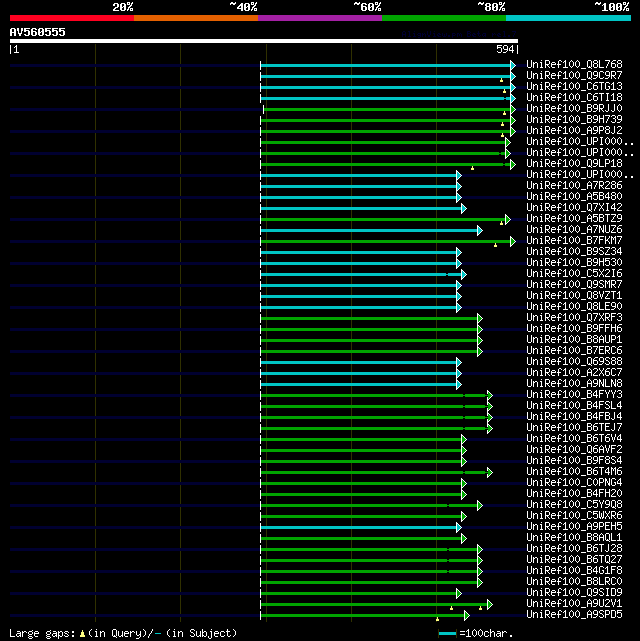Select the UniRef100_A9P8J2 label
This screenshot has width=640, height=641.
[x=574, y=131]
